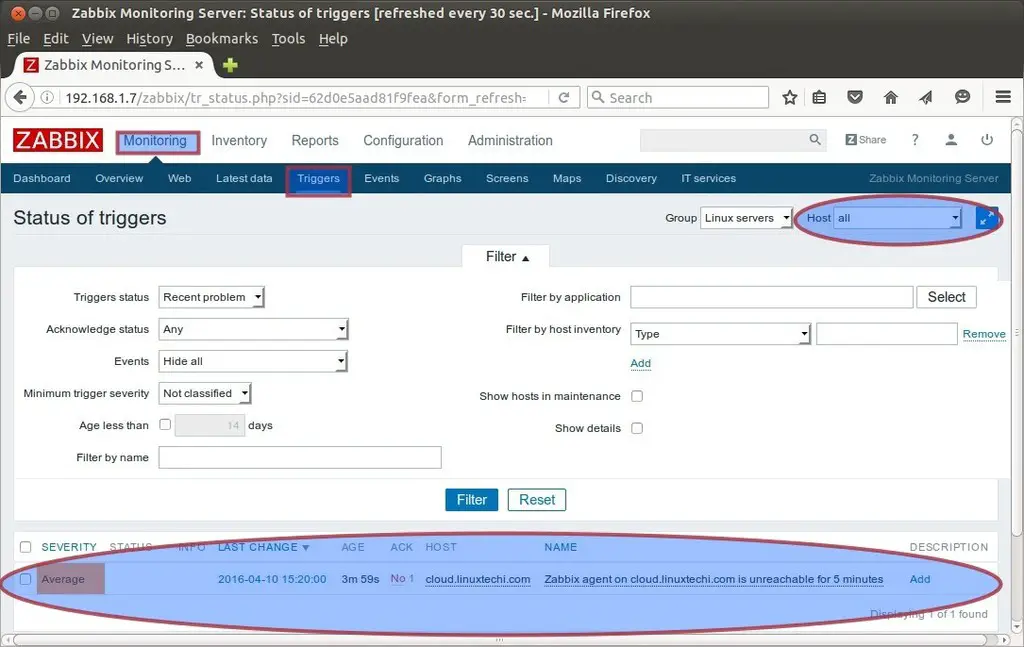Open host link cloud.linuxtechi.com
Image resolution: width=1024 pixels, height=647 pixels.
point(477,579)
